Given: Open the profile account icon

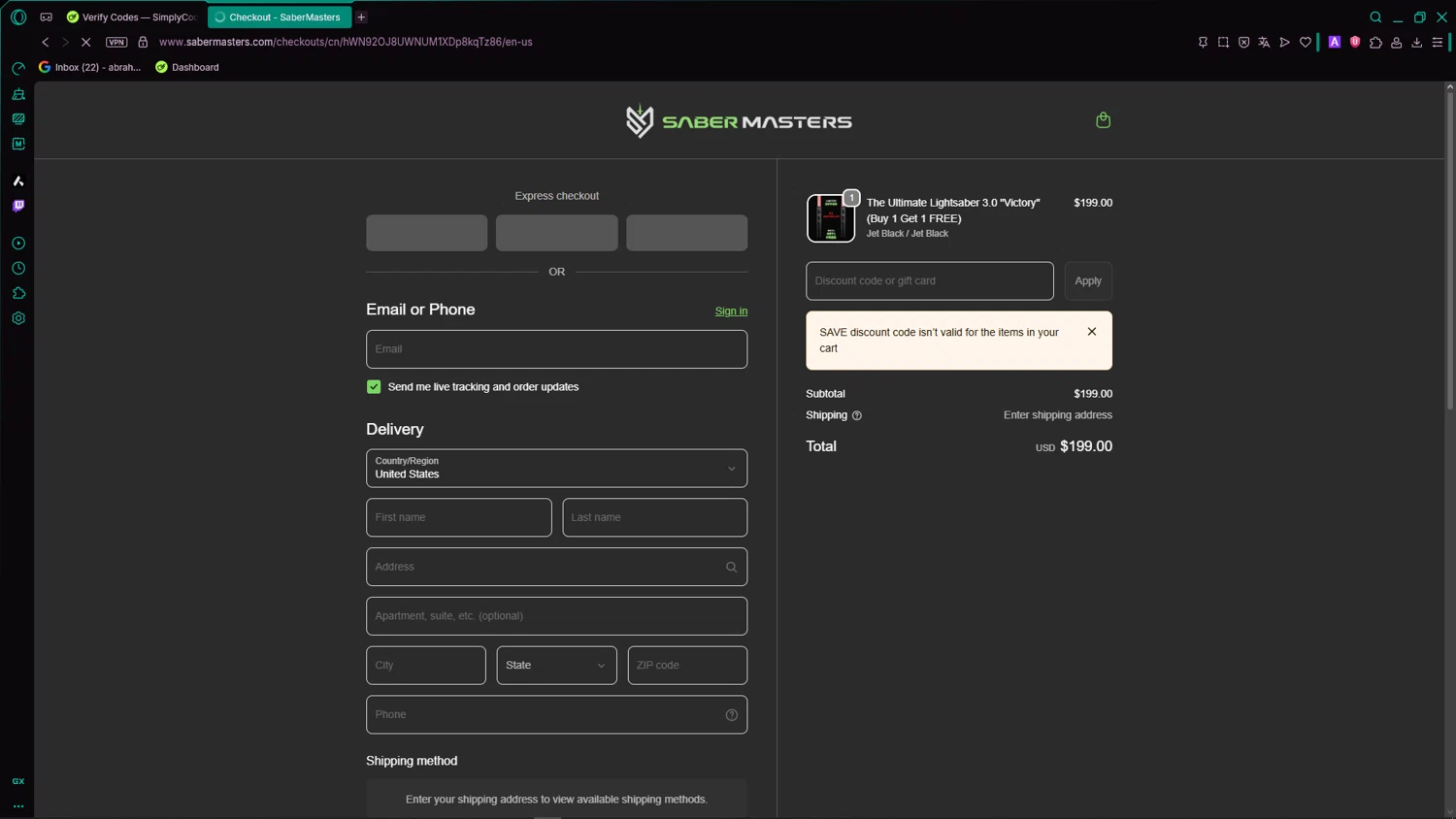Looking at the screenshot, I should click(1397, 42).
